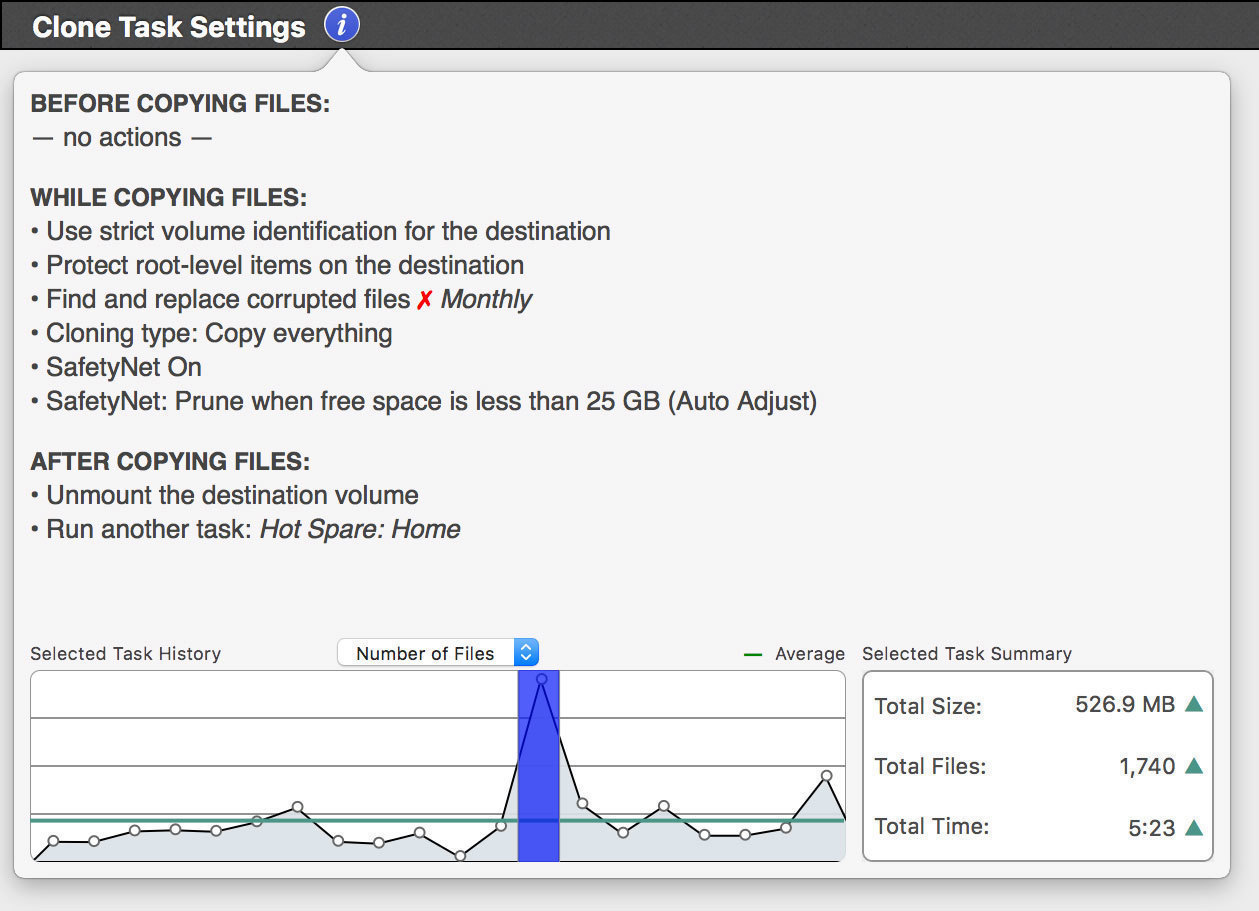Click the green triangle next to Total Size
The image size is (1259, 911).
(x=1193, y=704)
